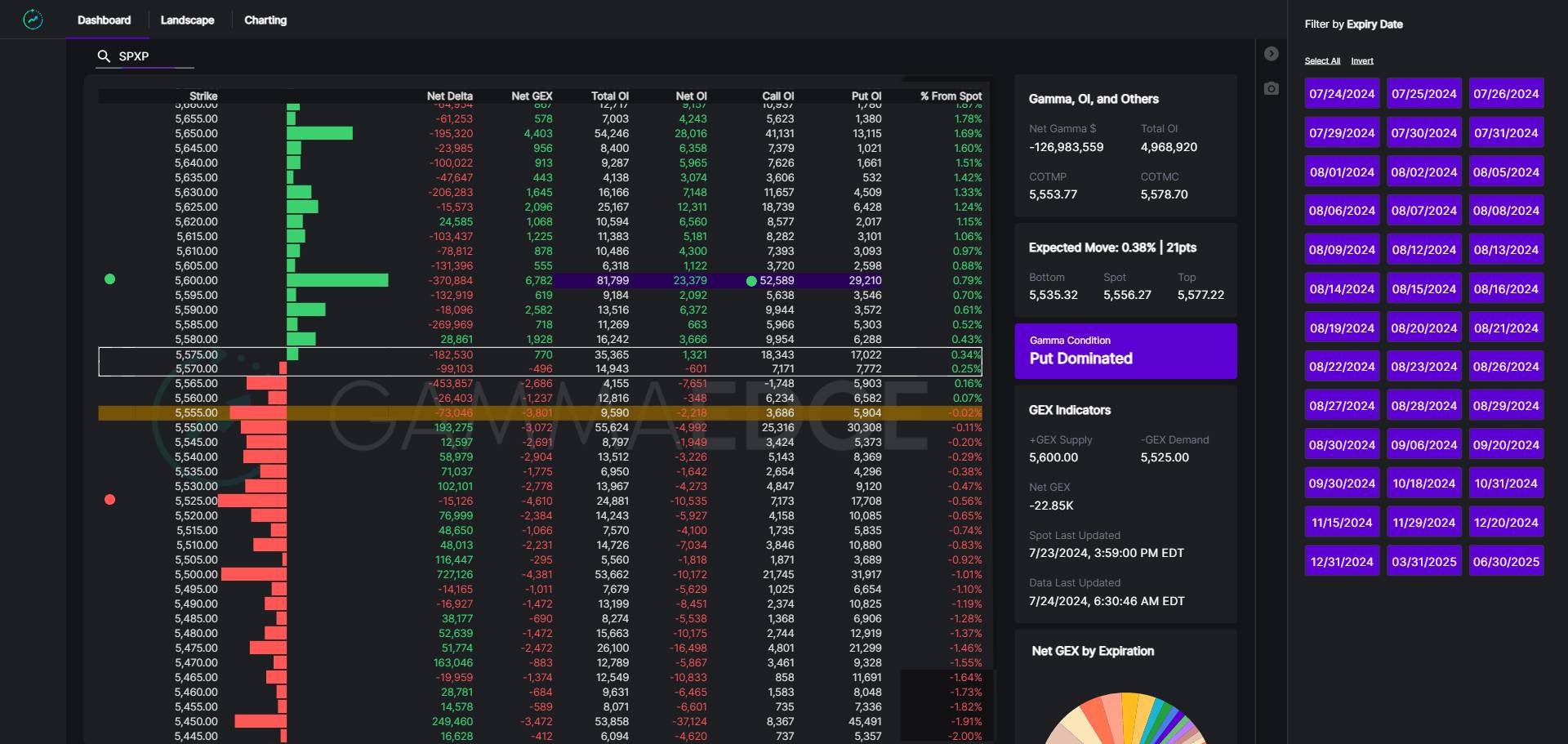This screenshot has height=744, width=1568.
Task: Switch to the Charting tab
Action: pyautogui.click(x=265, y=20)
